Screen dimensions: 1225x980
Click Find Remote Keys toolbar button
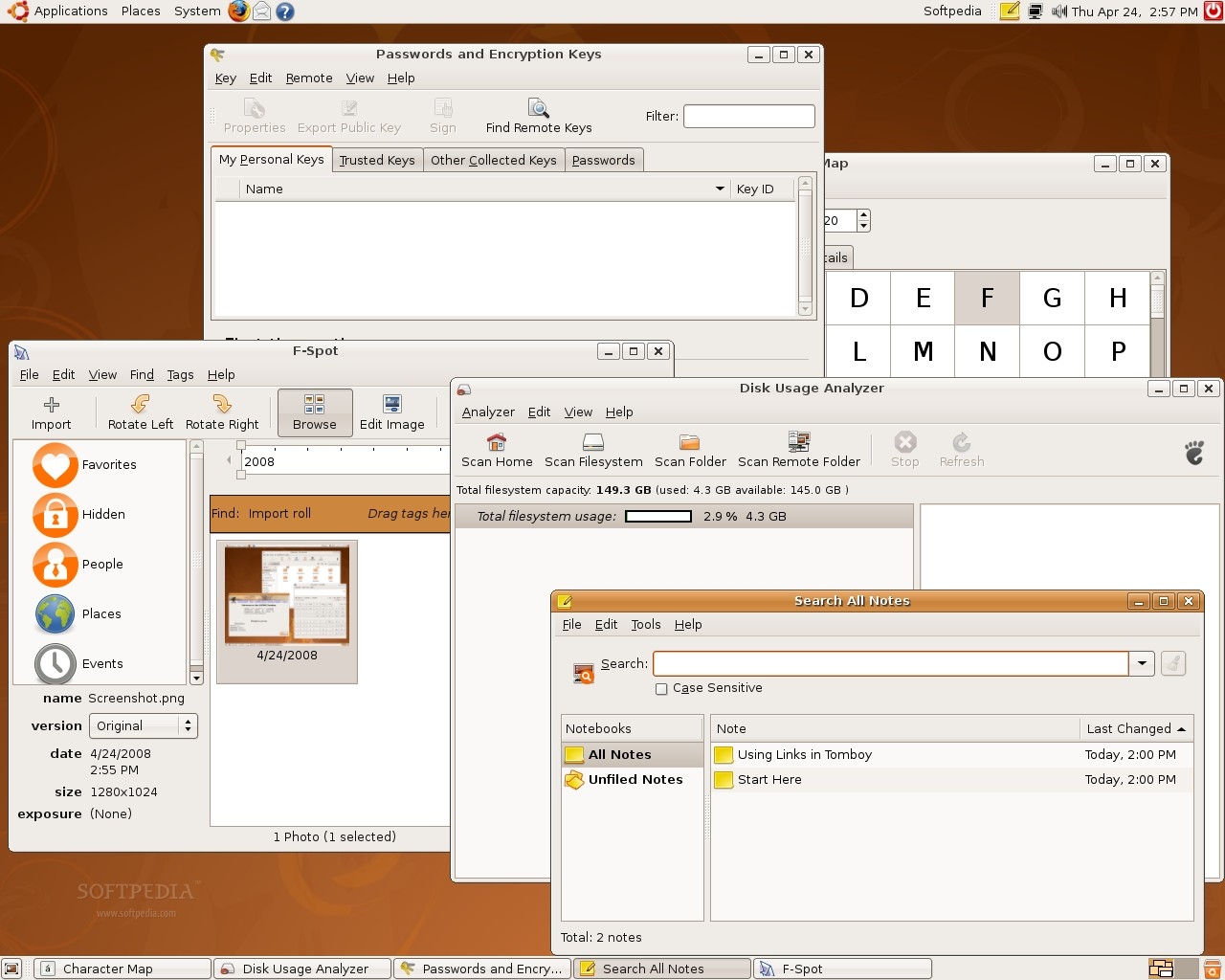coord(539,117)
